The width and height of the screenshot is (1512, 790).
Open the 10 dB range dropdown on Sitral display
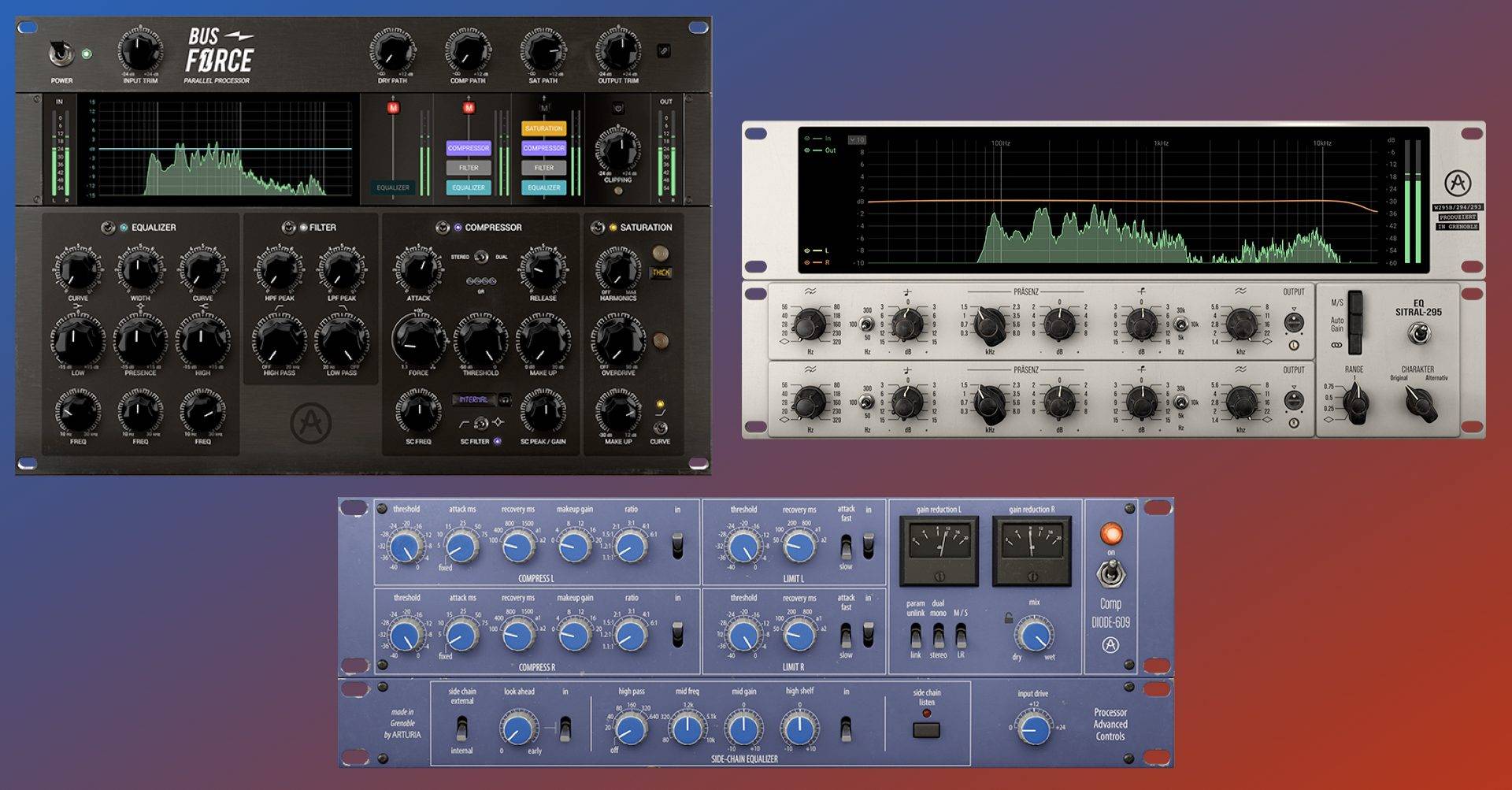pyautogui.click(x=857, y=139)
